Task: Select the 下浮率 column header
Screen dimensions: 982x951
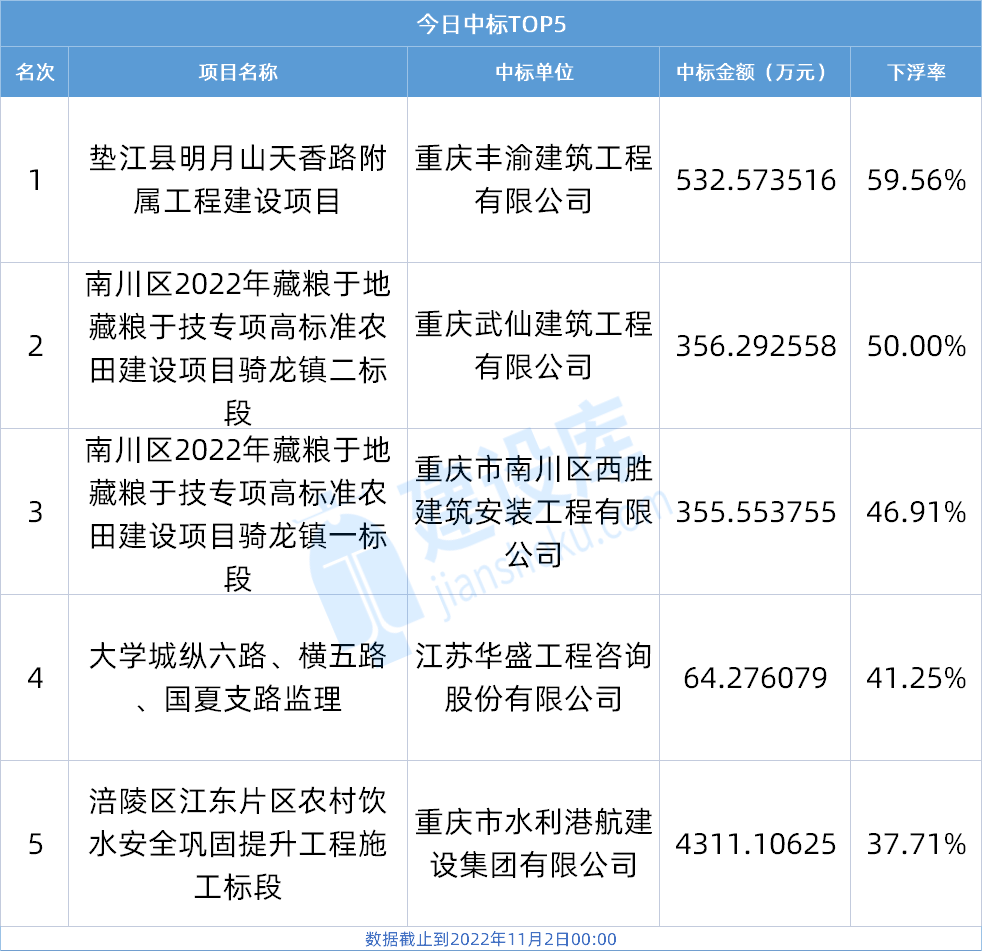Action: click(916, 73)
